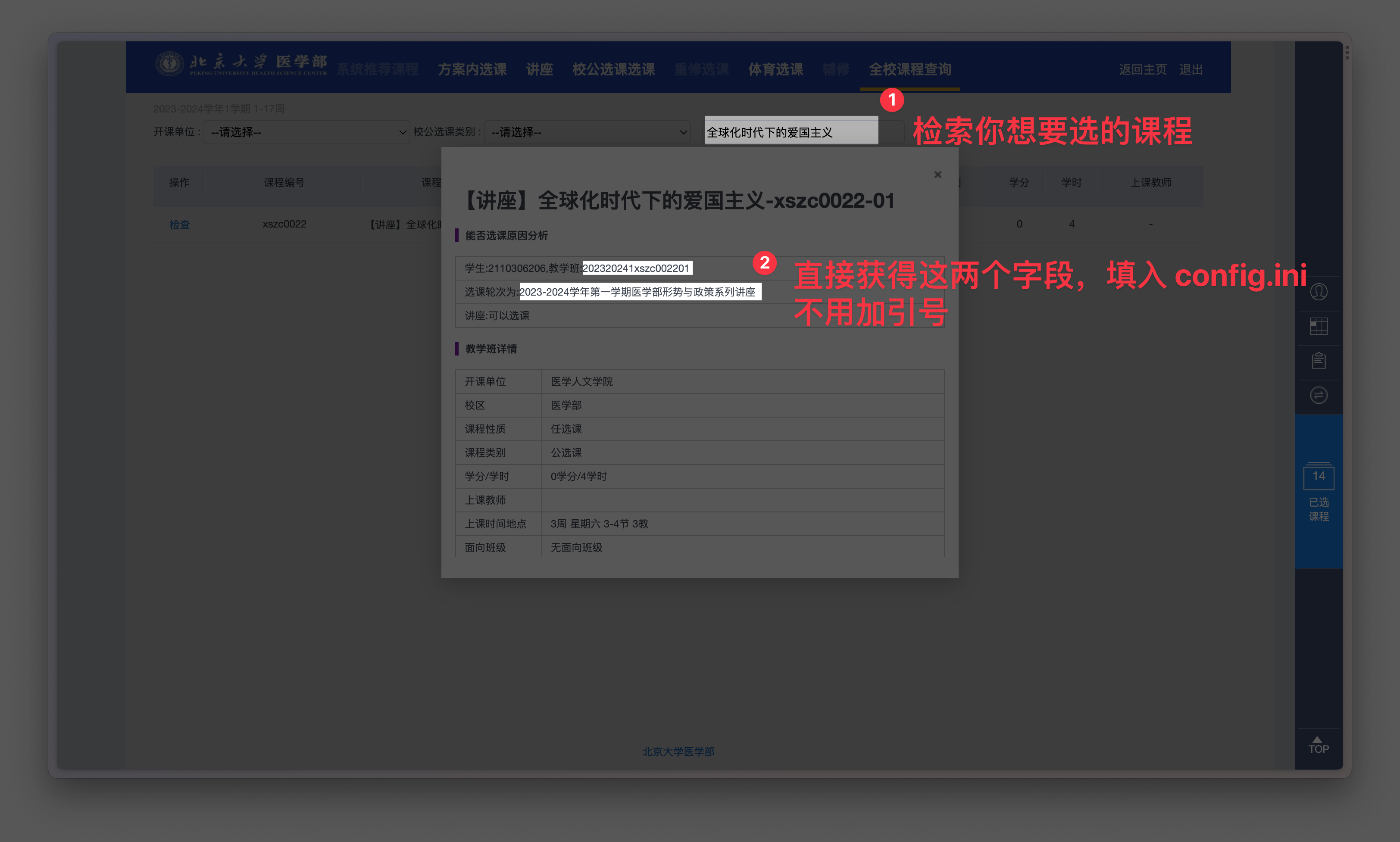Click the calendar/schedule icon on sidebar
This screenshot has height=842, width=1400.
[1322, 326]
